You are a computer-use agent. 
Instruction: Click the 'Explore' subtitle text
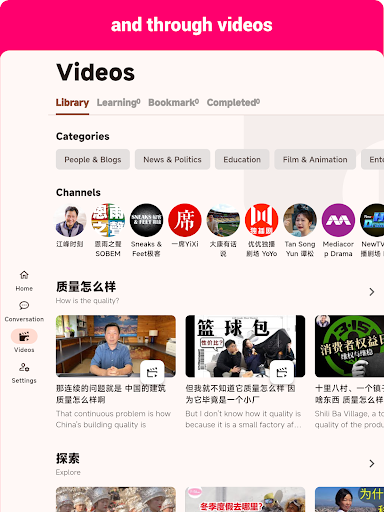coord(68,472)
